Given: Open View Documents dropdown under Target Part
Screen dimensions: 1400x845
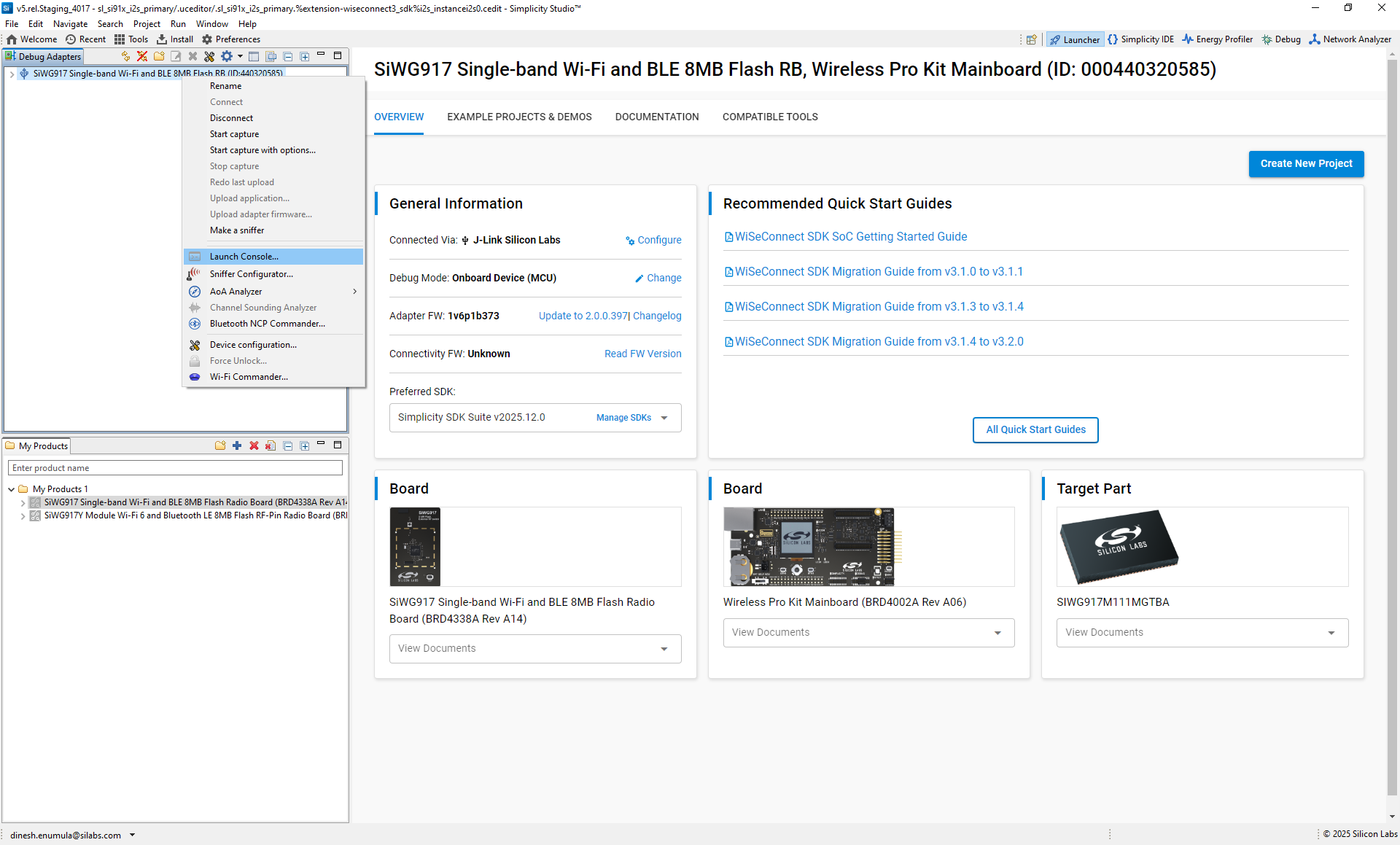Looking at the screenshot, I should pos(1331,633).
